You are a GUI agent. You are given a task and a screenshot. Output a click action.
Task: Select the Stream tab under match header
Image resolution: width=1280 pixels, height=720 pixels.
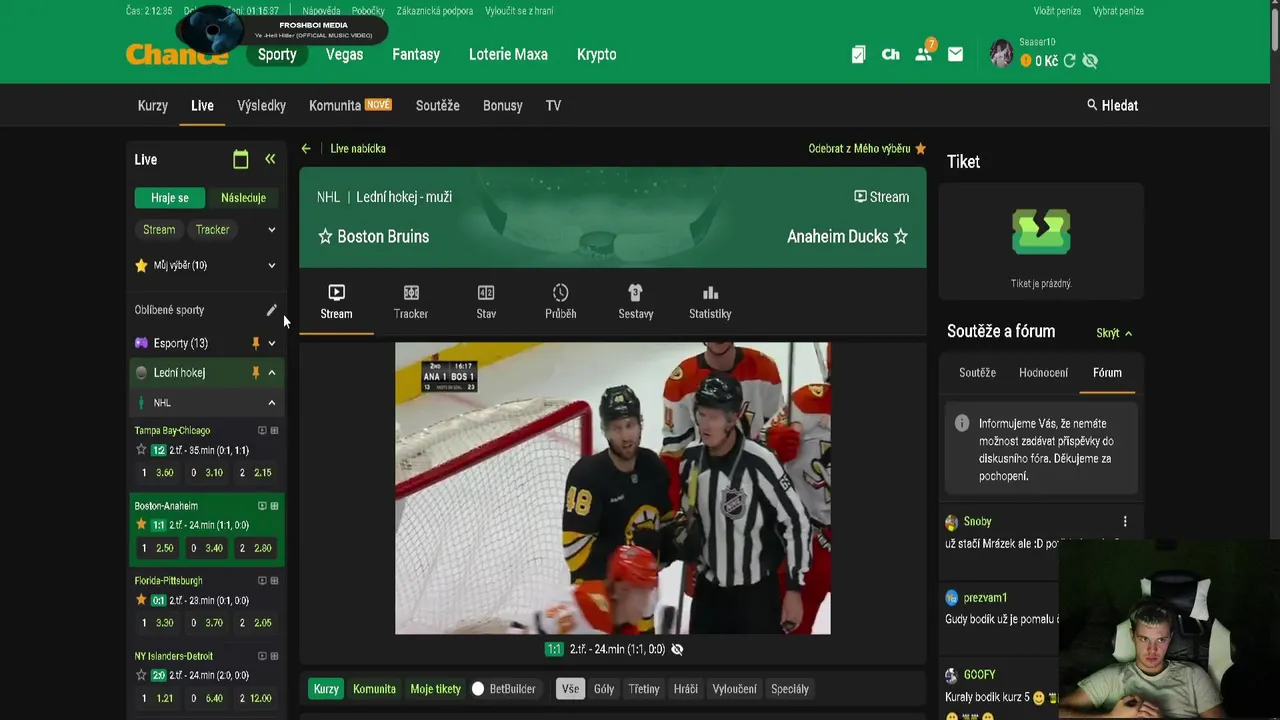tap(336, 302)
